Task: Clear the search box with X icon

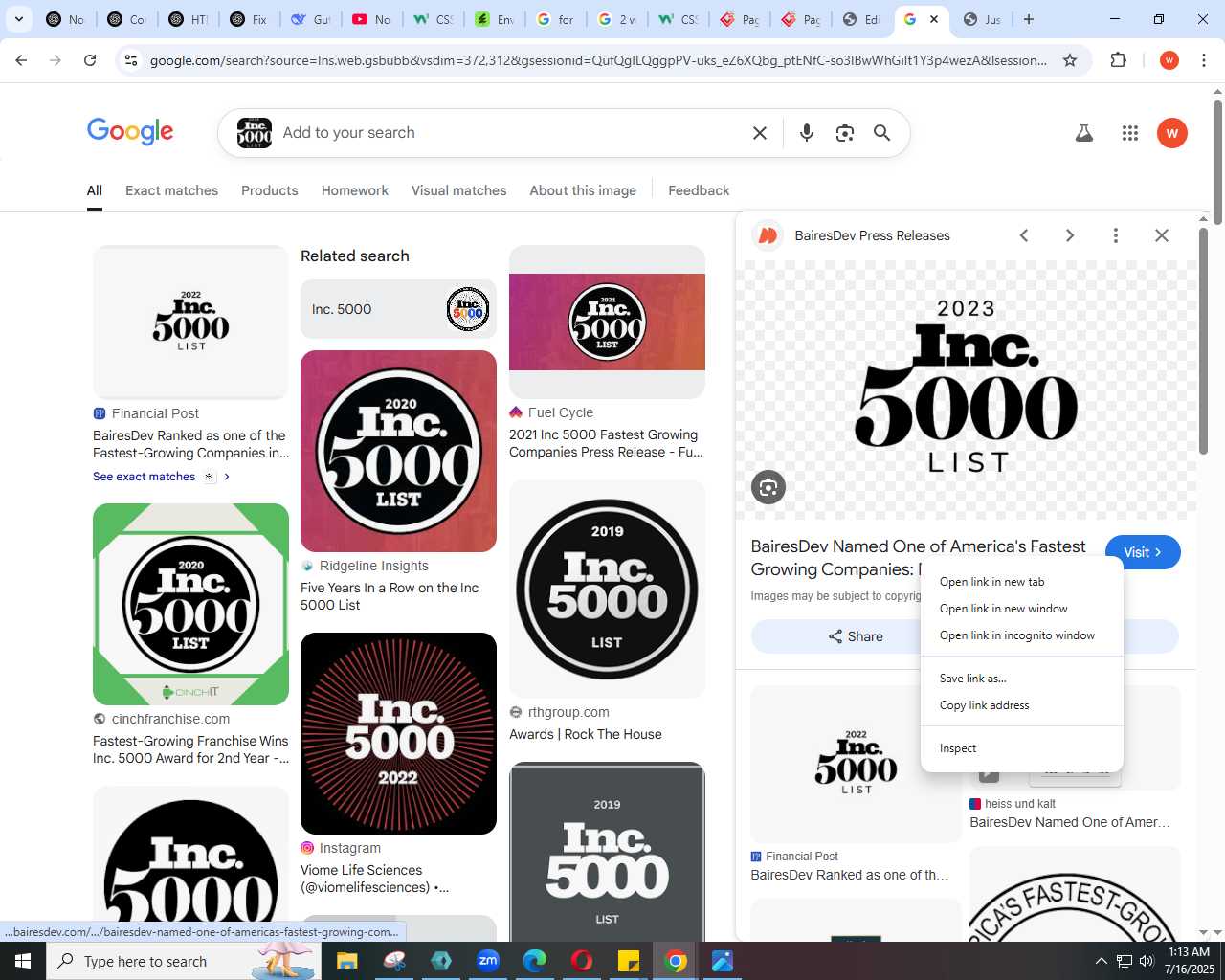Action: point(760,133)
